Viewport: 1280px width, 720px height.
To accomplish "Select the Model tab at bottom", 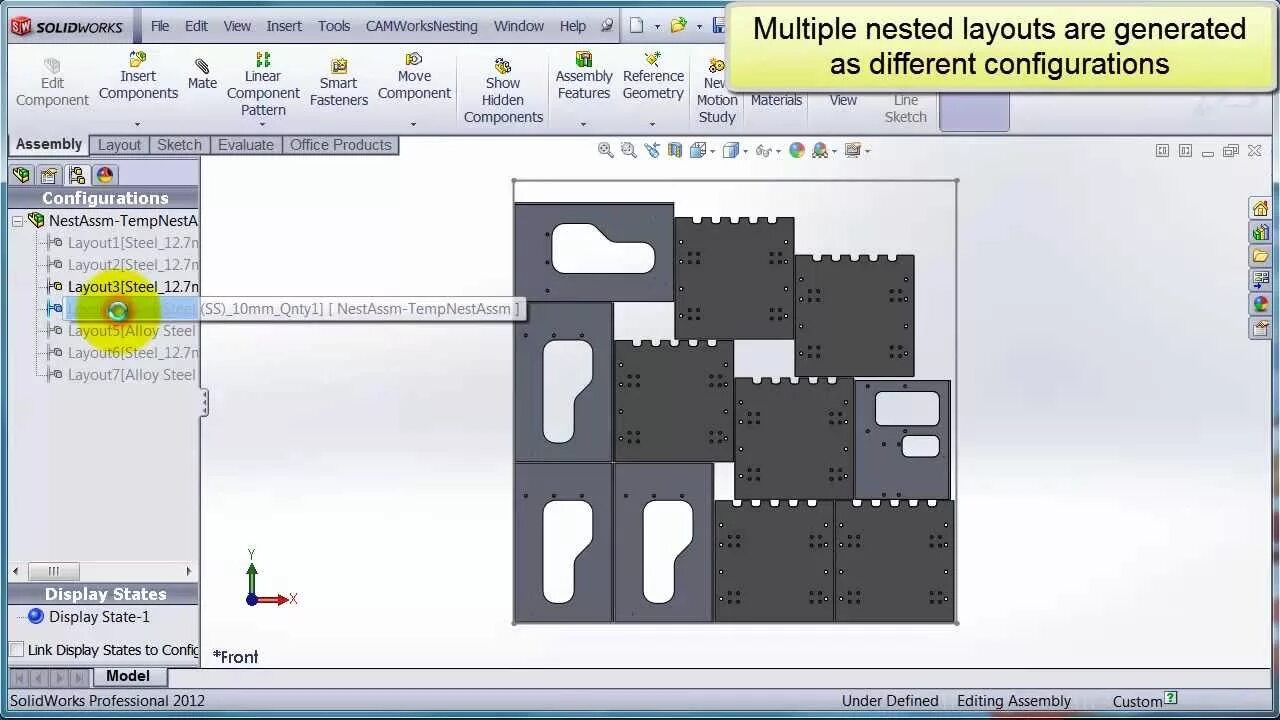I will click(x=128, y=676).
